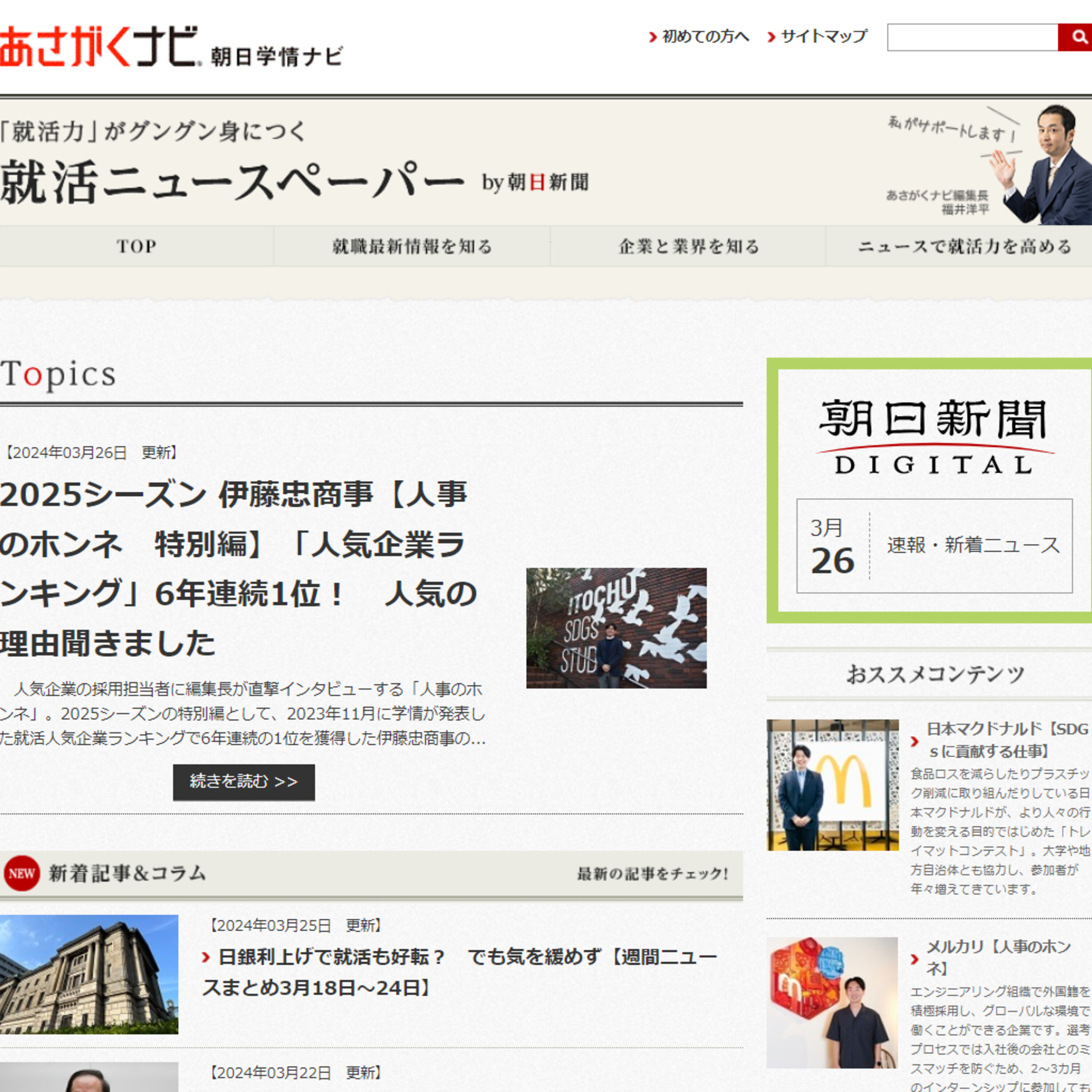Open the 伊藤忠商事 人事のホンネ headline
This screenshot has height=1092, width=1092.
(x=239, y=568)
